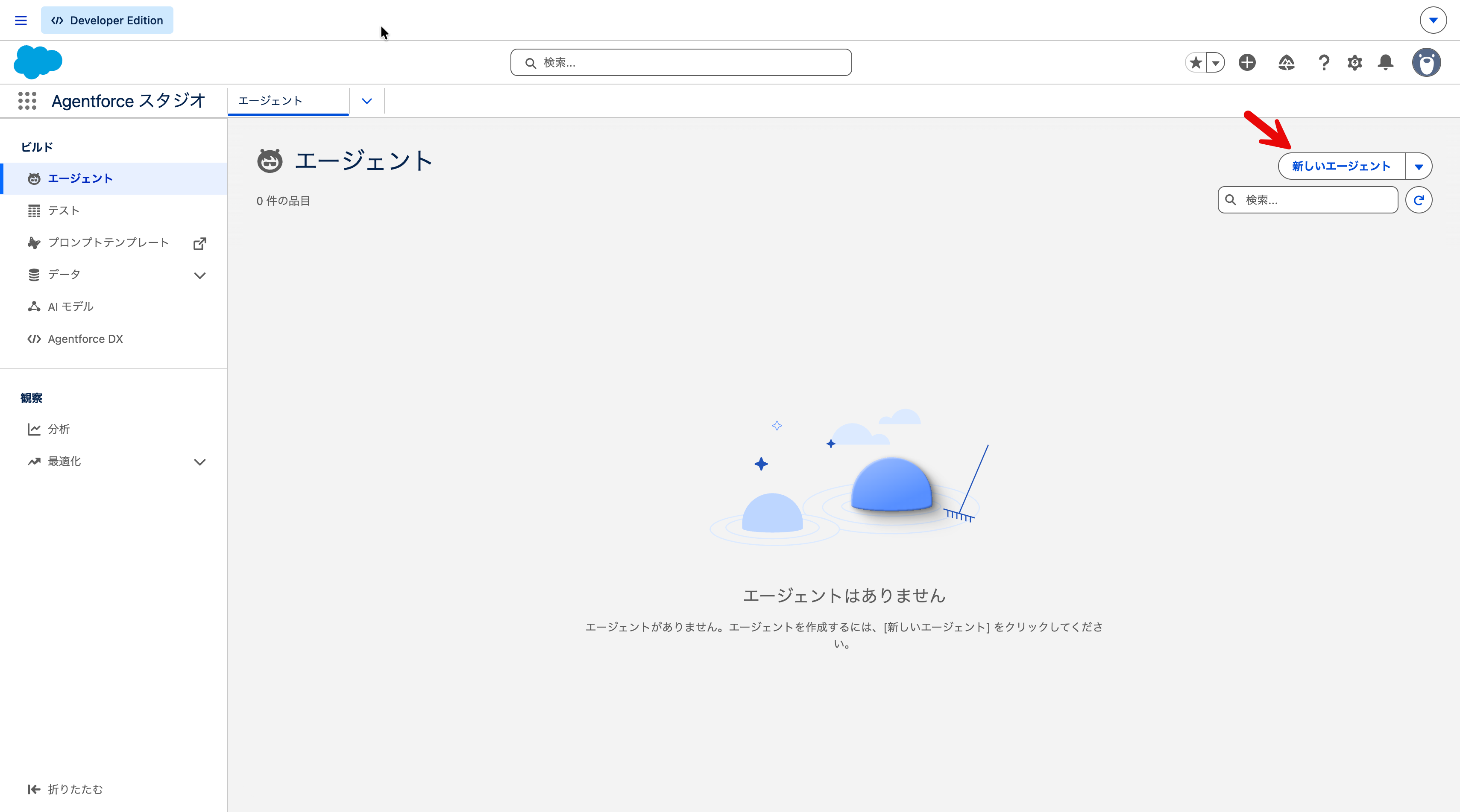The height and width of the screenshot is (812, 1460).
Task: Refresh the agent list
Action: (x=1419, y=200)
